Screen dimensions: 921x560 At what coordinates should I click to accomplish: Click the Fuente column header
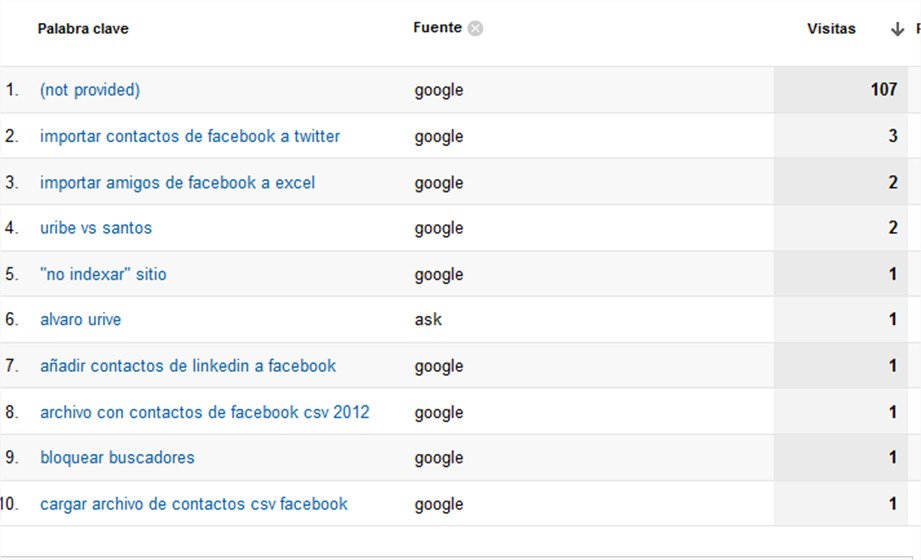tap(437, 28)
